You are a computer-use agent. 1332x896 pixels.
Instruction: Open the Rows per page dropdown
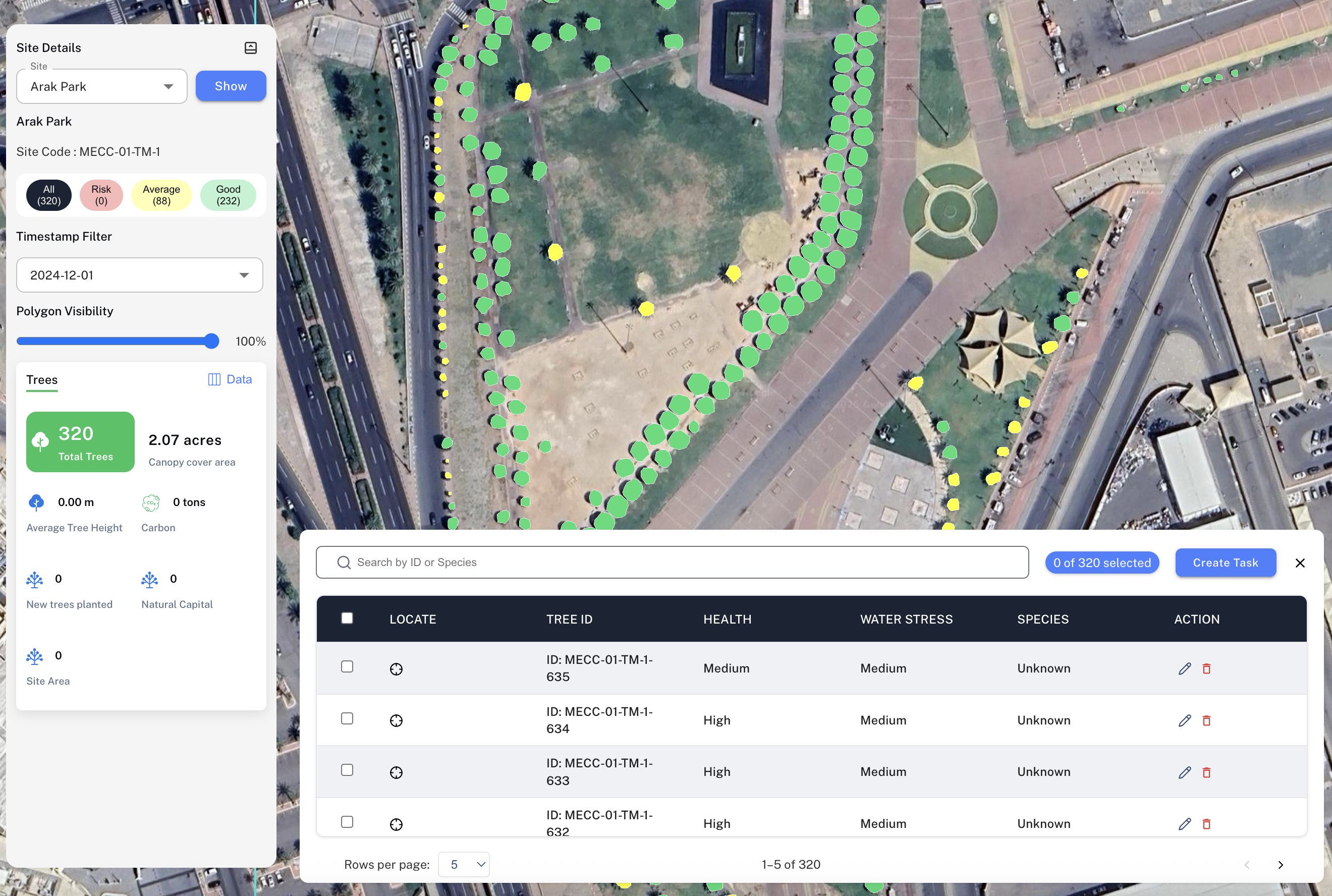tap(464, 865)
